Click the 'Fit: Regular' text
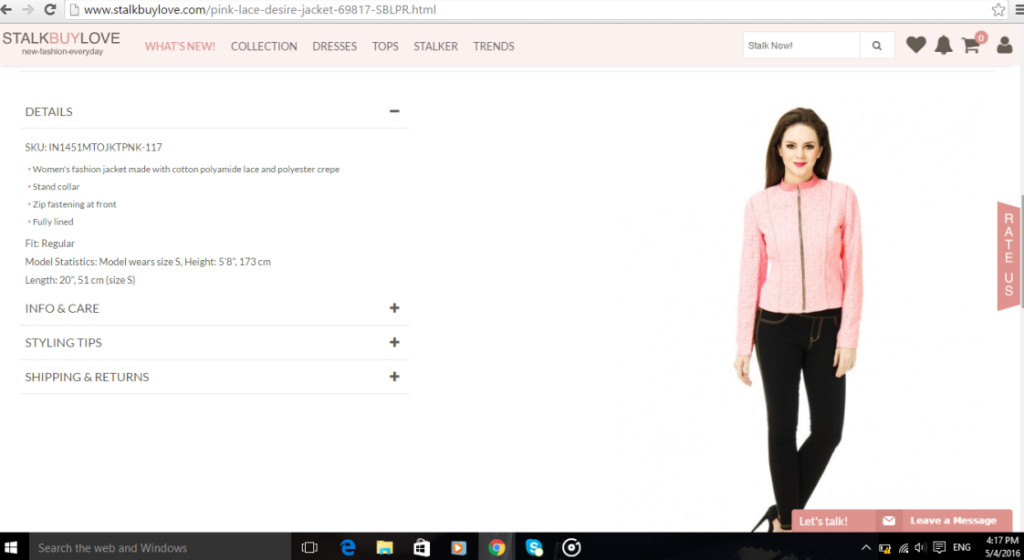 [x=50, y=243]
